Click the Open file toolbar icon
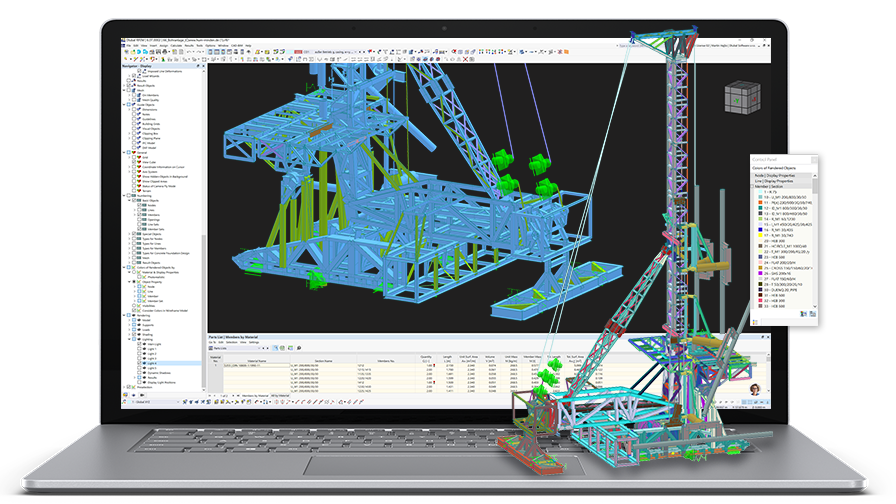The height and width of the screenshot is (504, 896). pos(132,52)
